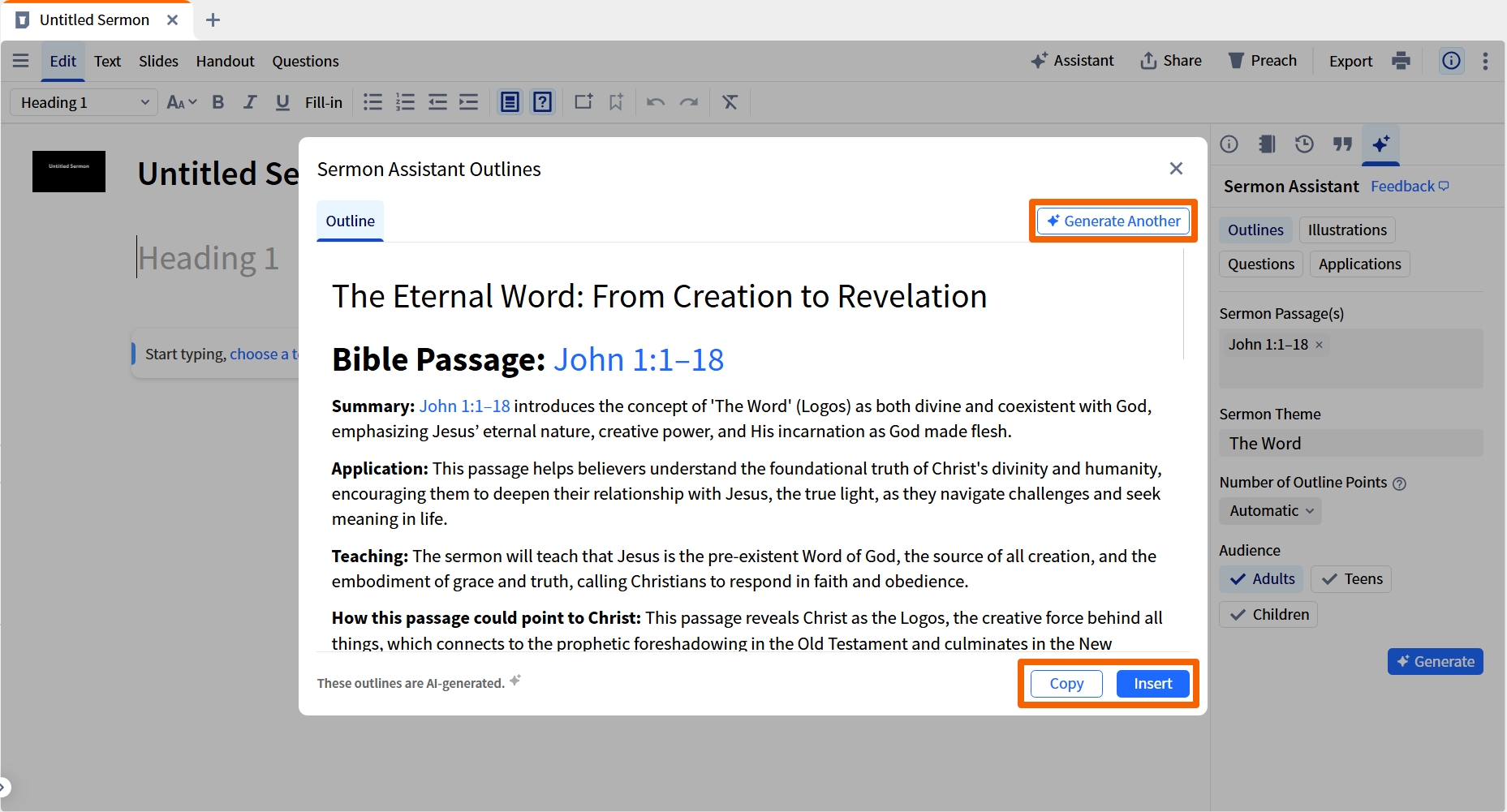The height and width of the screenshot is (812, 1507).
Task: Close the Untitled Sermon browser tab
Action: tap(172, 20)
